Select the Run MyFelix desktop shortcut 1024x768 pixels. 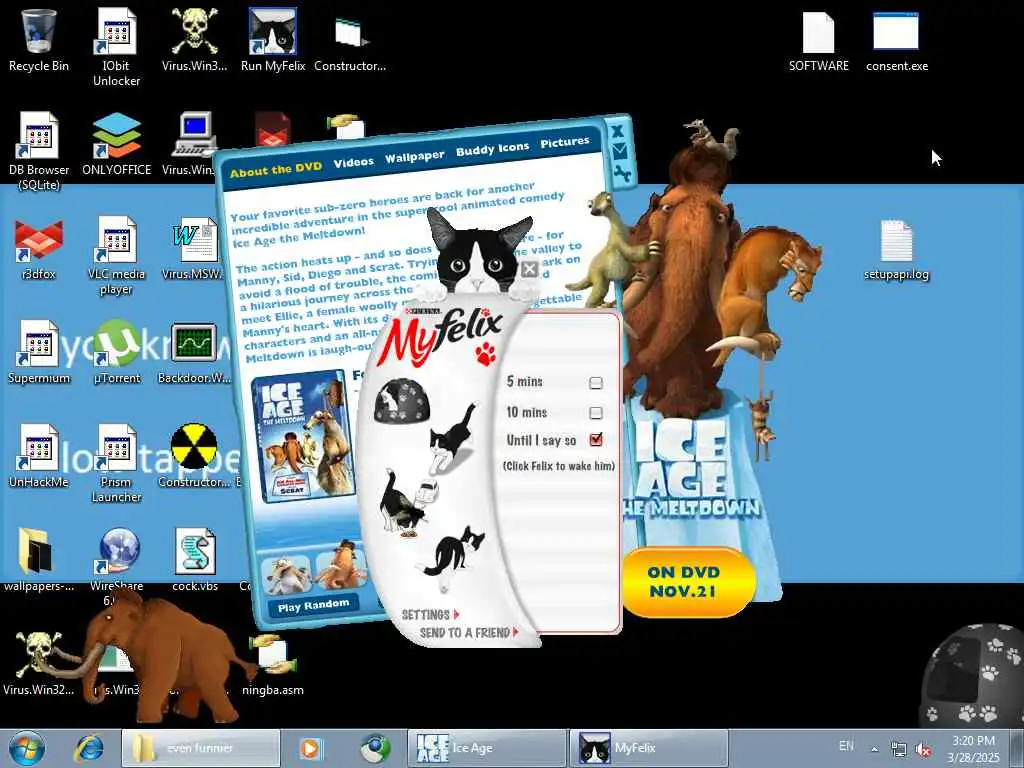pyautogui.click(x=273, y=40)
